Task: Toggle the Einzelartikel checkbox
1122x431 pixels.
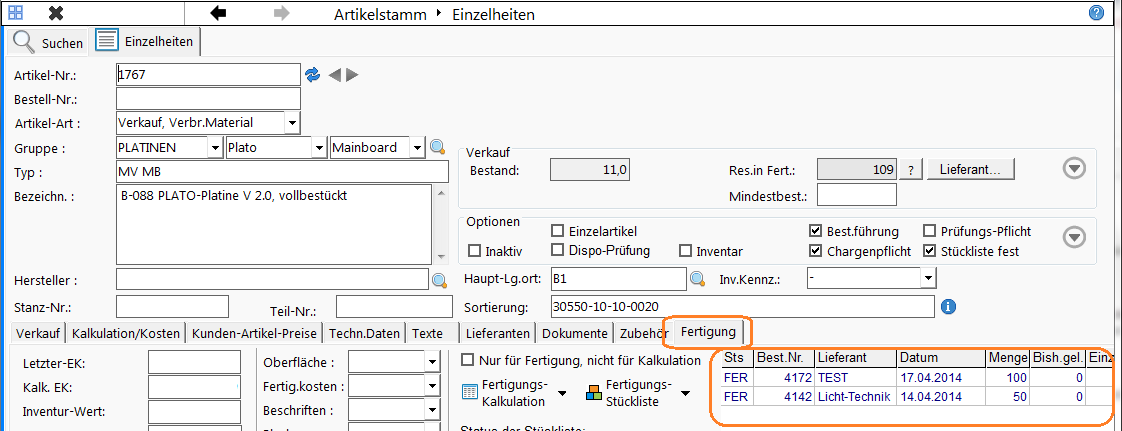Action: tap(557, 231)
